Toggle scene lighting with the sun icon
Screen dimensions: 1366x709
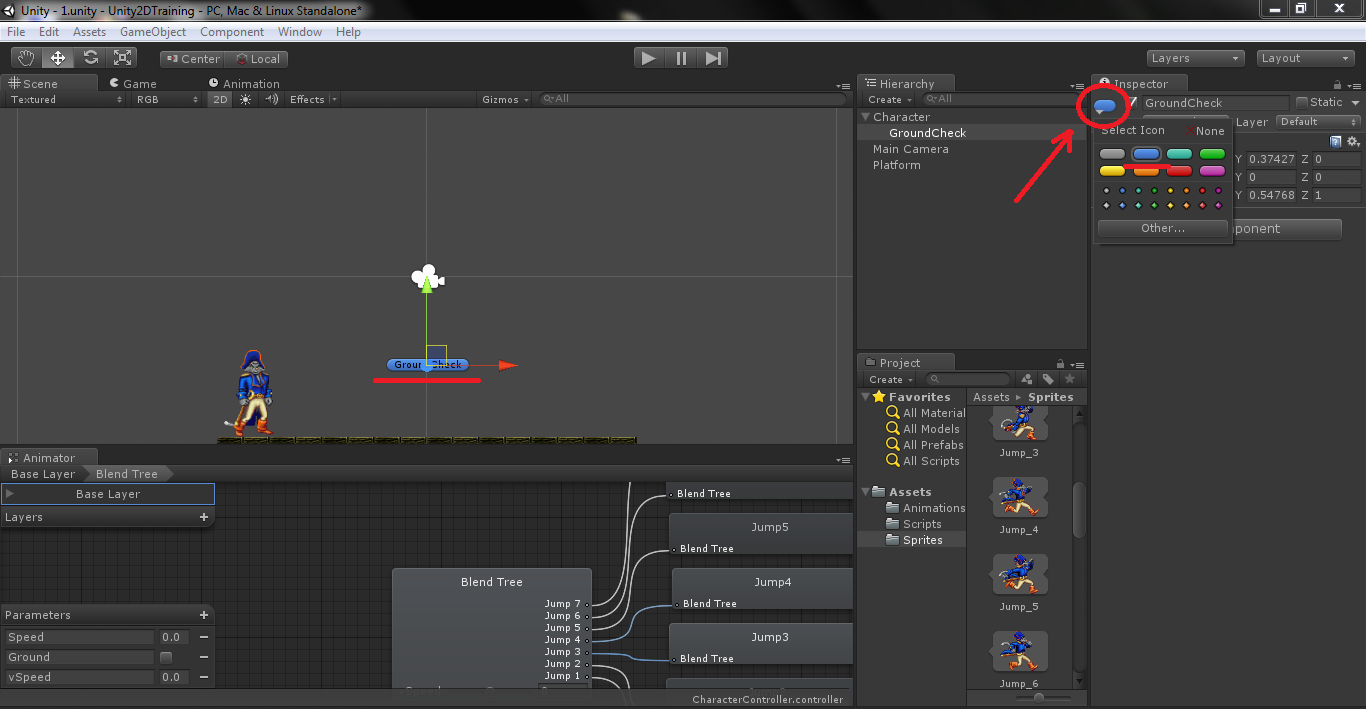coord(245,99)
